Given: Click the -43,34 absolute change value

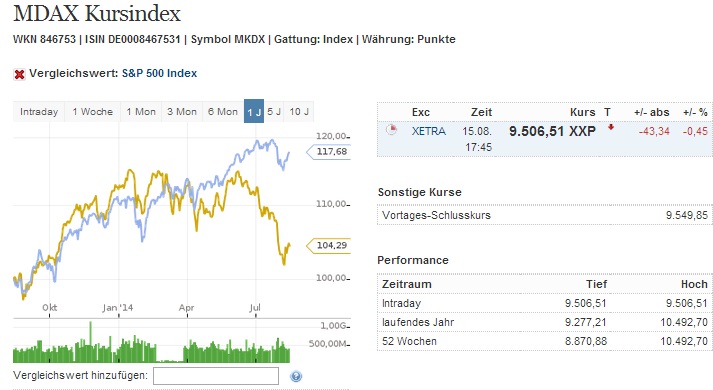Looking at the screenshot, I should 654,131.
